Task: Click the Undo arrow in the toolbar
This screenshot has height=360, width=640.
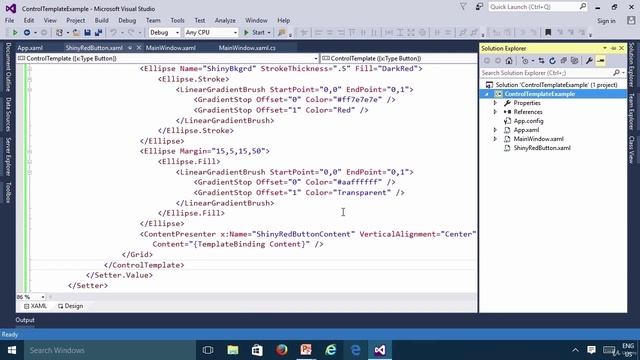Action: (x=113, y=32)
